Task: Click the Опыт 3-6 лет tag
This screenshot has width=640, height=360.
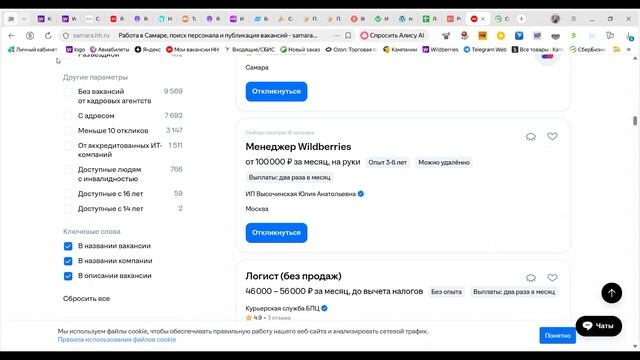Action: 387,162
